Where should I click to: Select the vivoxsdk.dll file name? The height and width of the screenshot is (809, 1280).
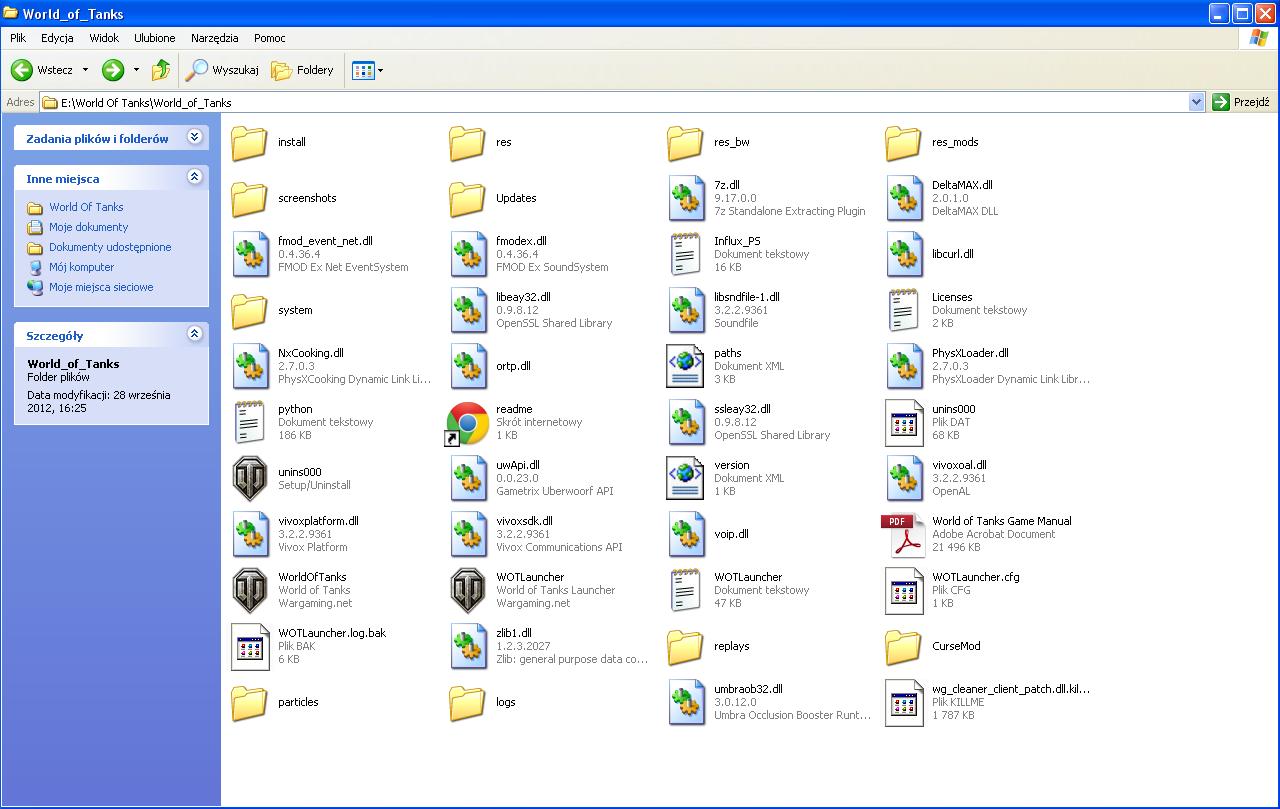524,521
